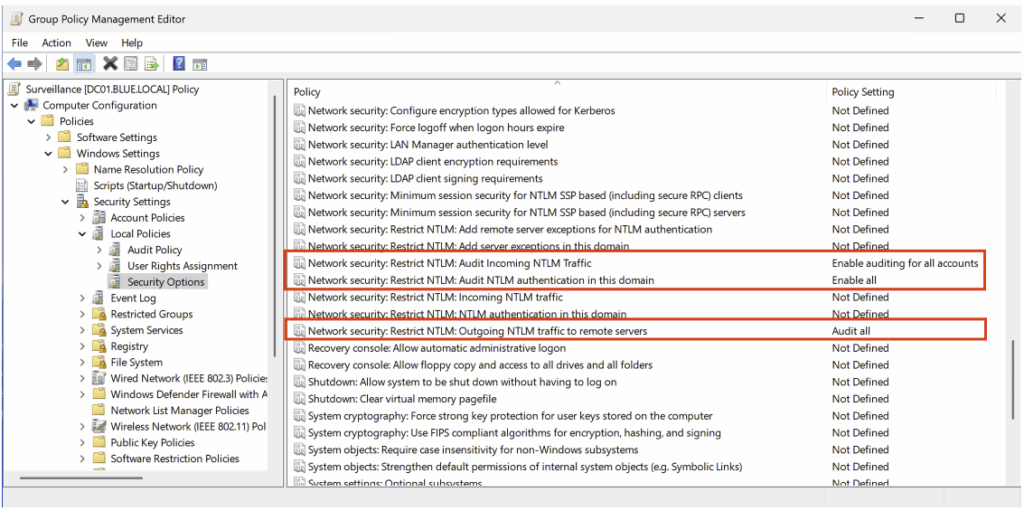Viewport: 1024px width, 511px height.
Task: Click the Export List toolbar icon
Action: coord(152,64)
